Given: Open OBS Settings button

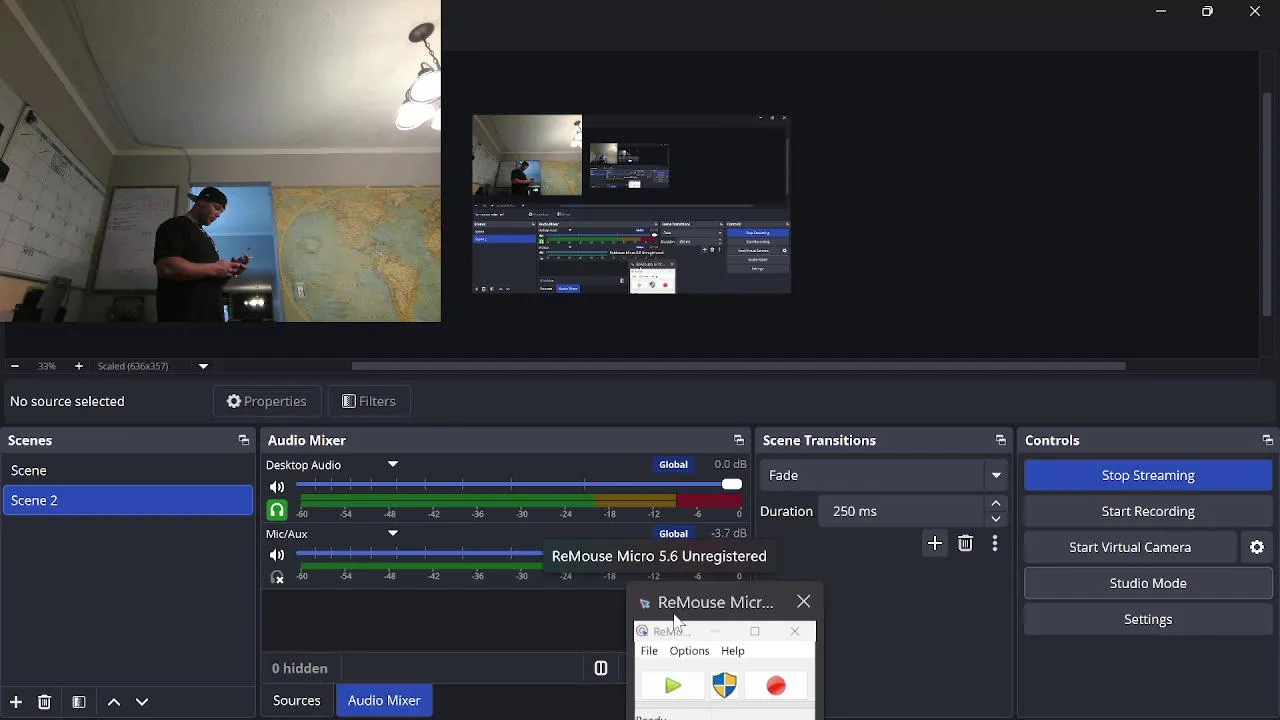Looking at the screenshot, I should 1148,619.
